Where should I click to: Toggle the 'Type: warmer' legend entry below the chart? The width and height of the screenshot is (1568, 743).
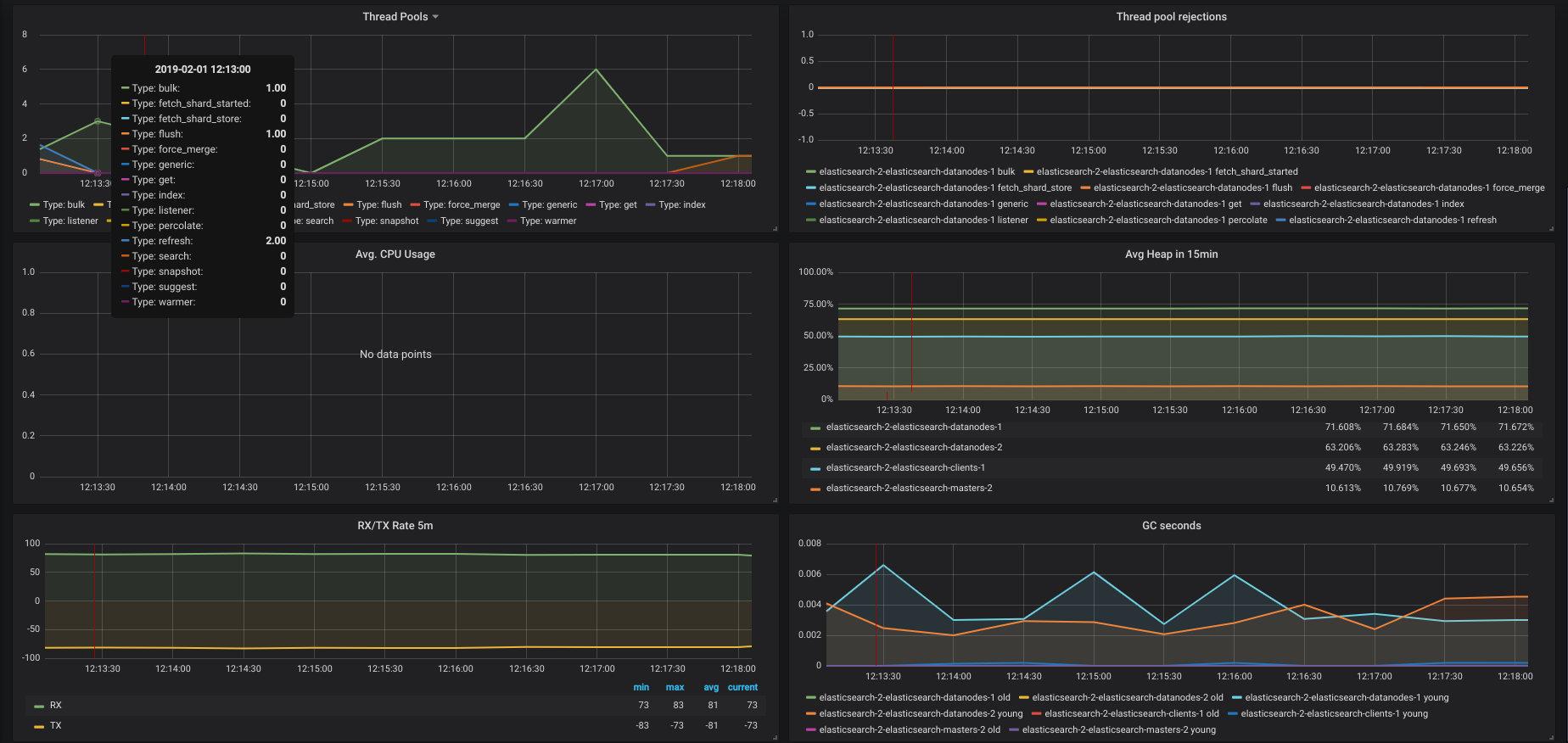tap(548, 221)
